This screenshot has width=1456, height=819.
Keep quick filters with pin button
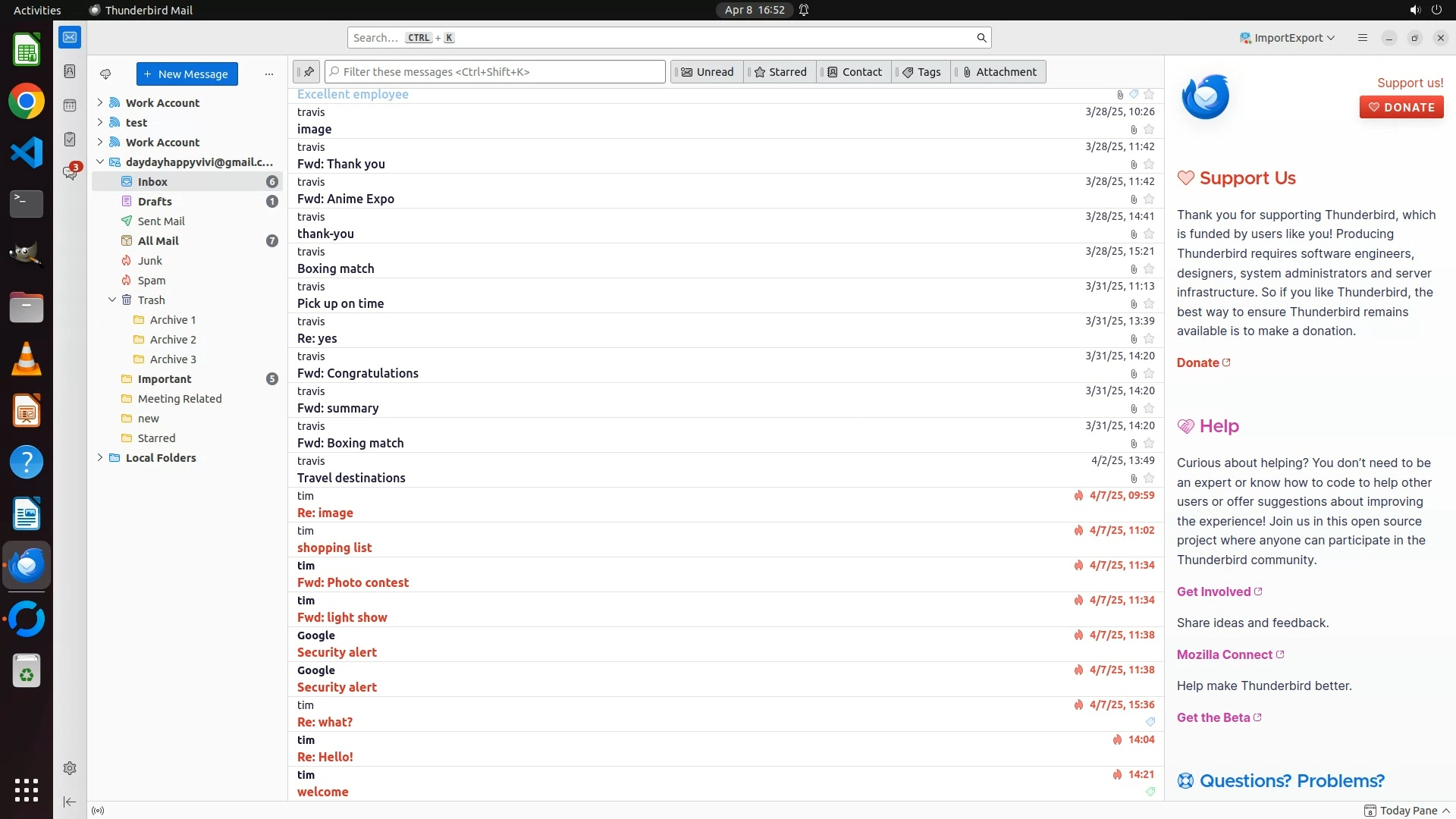click(x=307, y=72)
